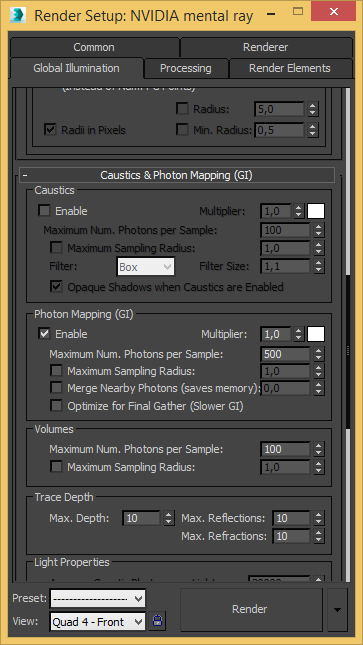This screenshot has width=363, height=645.
Task: Maximize the Render Setup window
Action: 298,12
